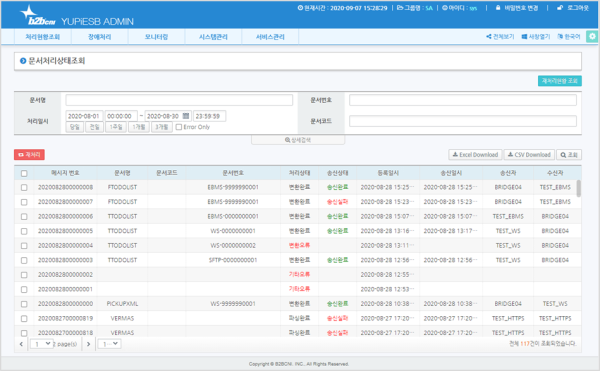
Task: Open the 시스템관리 menu
Action: tap(213, 37)
